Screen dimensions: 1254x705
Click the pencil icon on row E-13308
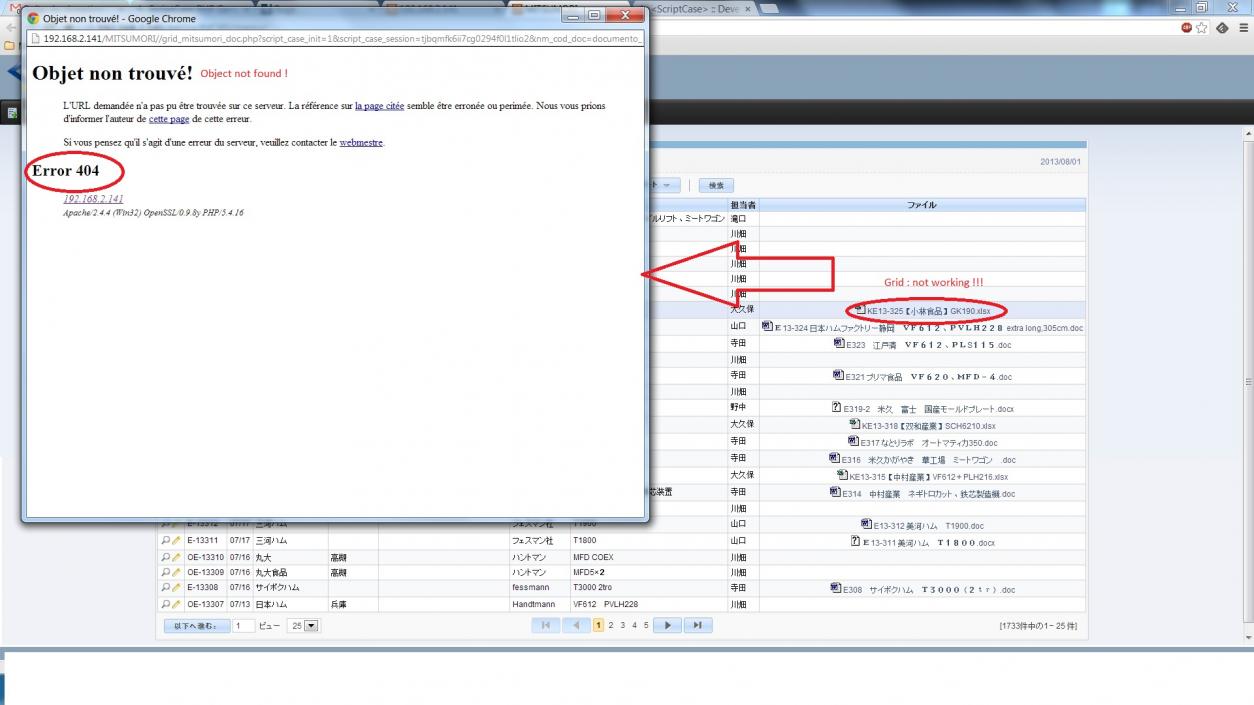[x=177, y=589]
